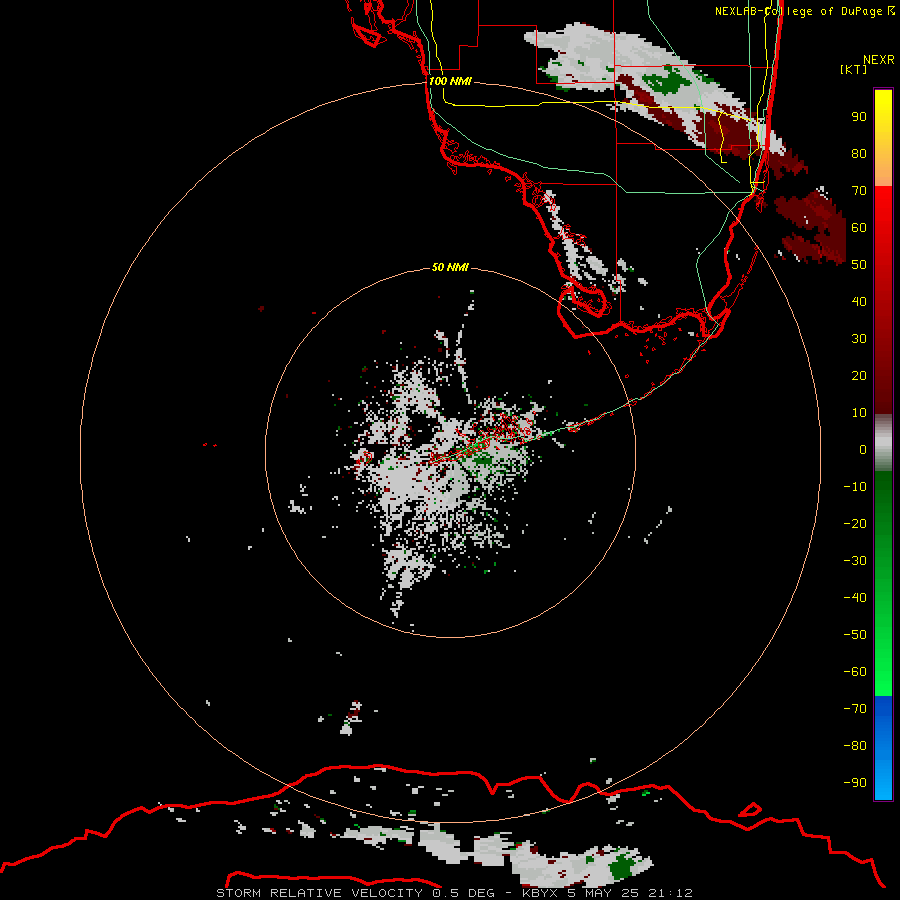
Task: Click the 70 value on the velocity scale
Action: (859, 191)
